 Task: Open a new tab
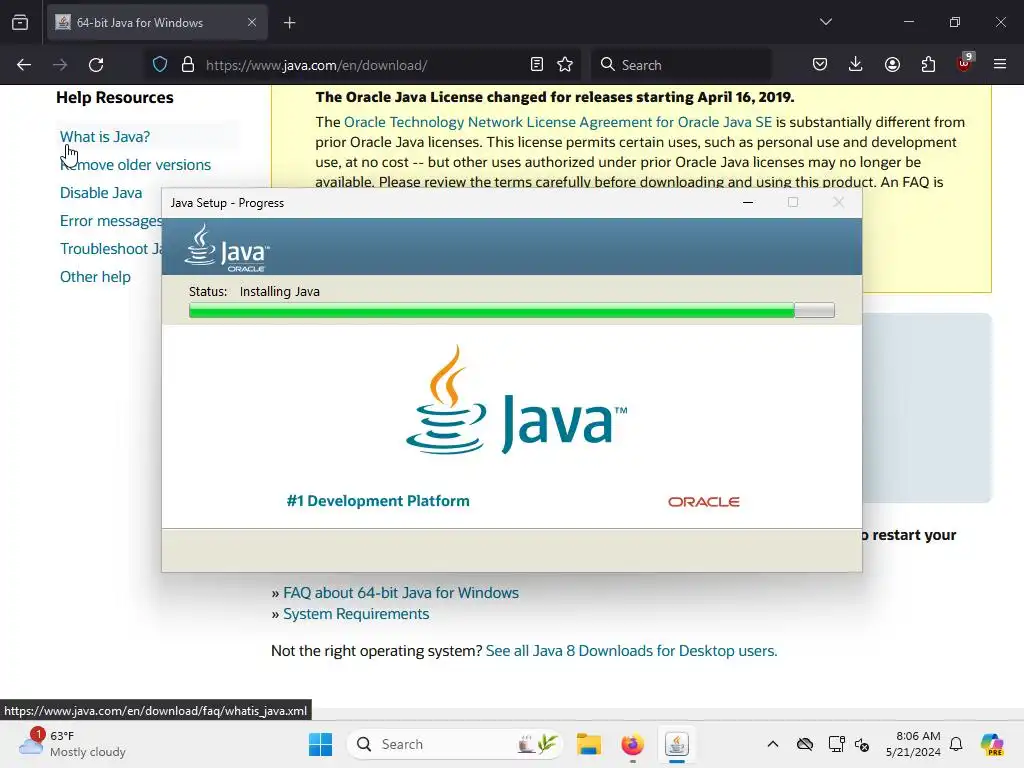tap(290, 23)
